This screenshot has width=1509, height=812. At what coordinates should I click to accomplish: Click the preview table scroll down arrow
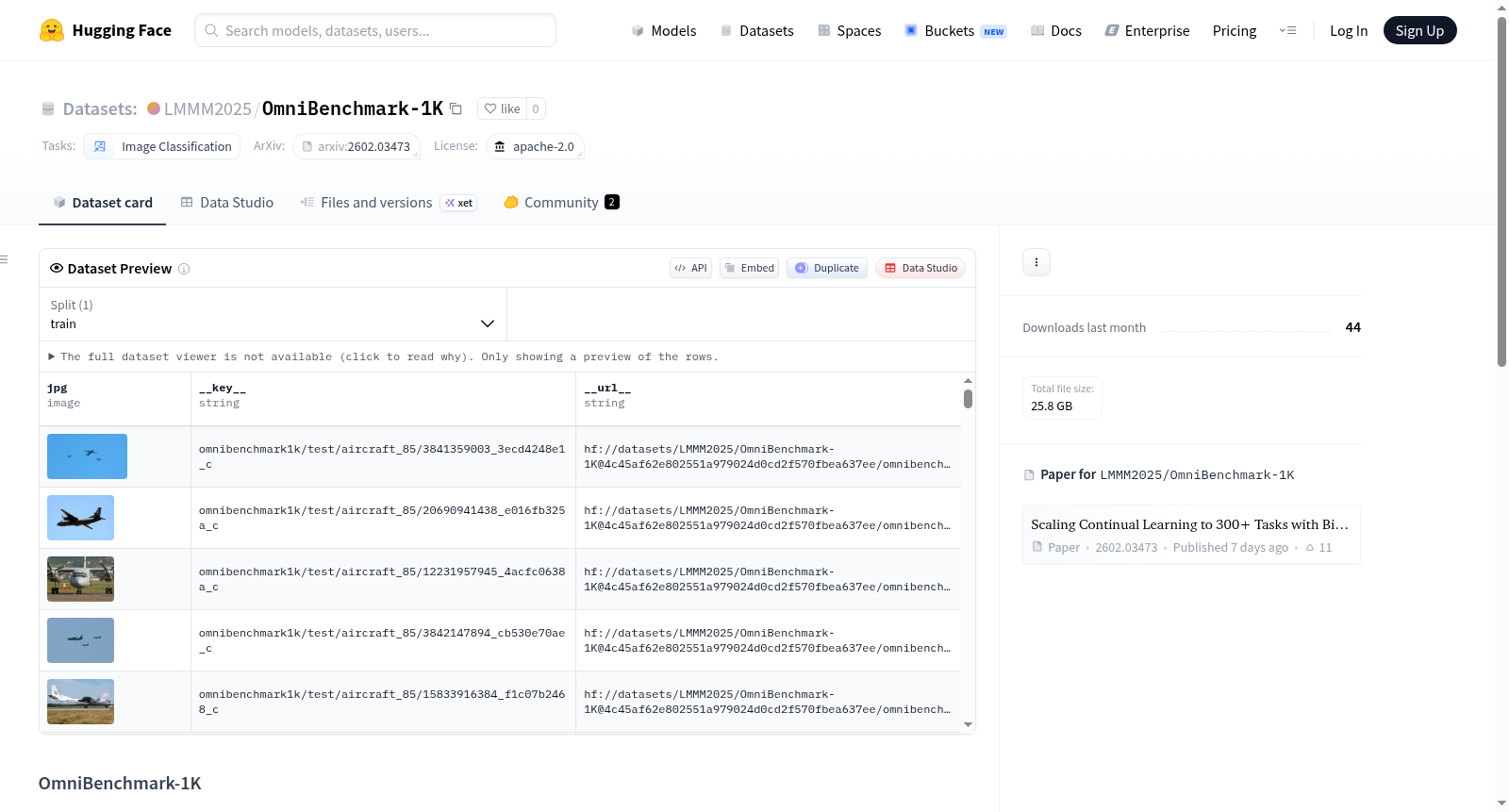click(968, 725)
